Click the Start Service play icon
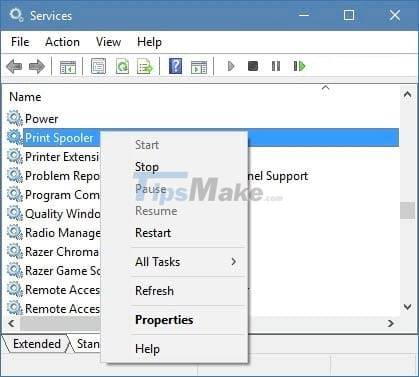Image resolution: width=419 pixels, height=377 pixels. pyautogui.click(x=231, y=66)
